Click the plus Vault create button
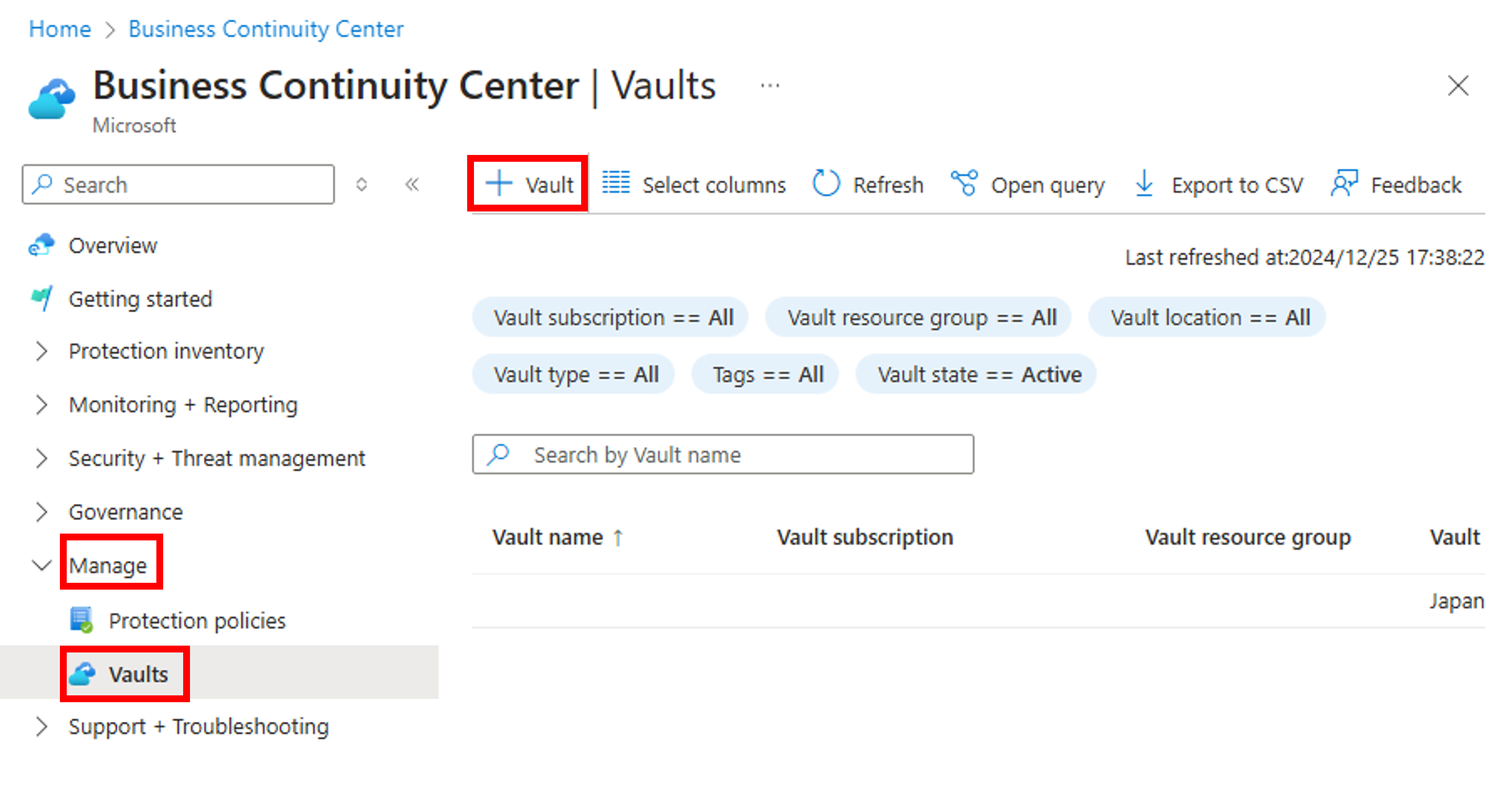 click(529, 185)
